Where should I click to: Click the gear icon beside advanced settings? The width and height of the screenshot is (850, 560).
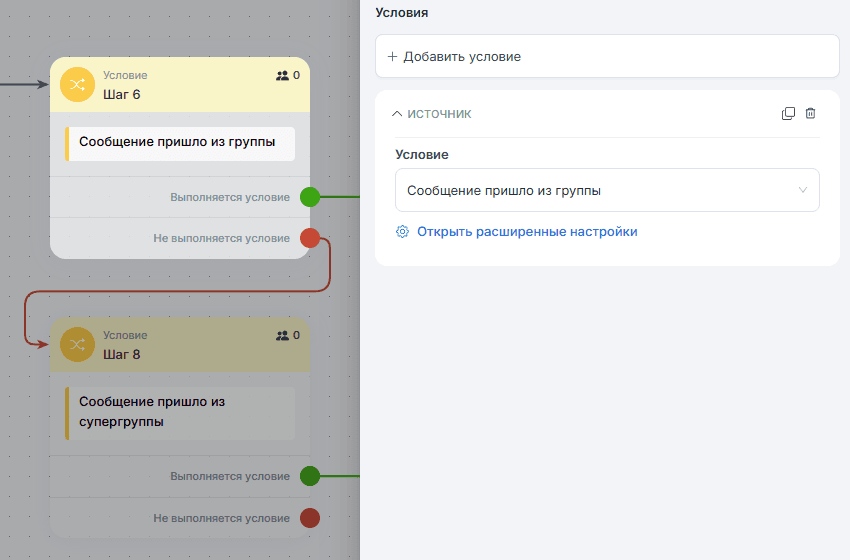pyautogui.click(x=402, y=231)
